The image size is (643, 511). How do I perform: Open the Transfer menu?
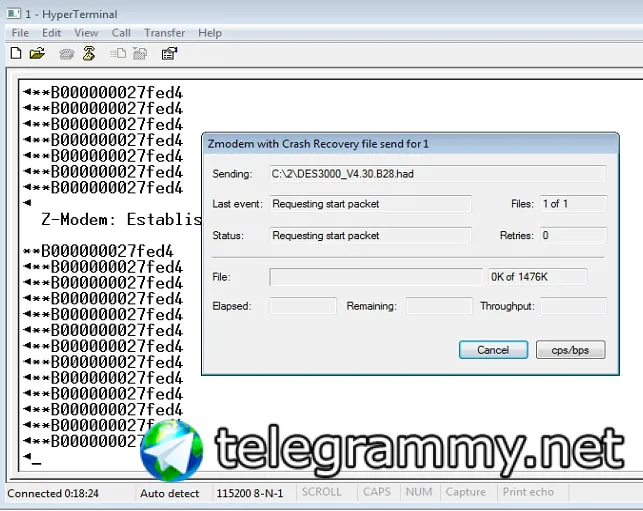[164, 33]
